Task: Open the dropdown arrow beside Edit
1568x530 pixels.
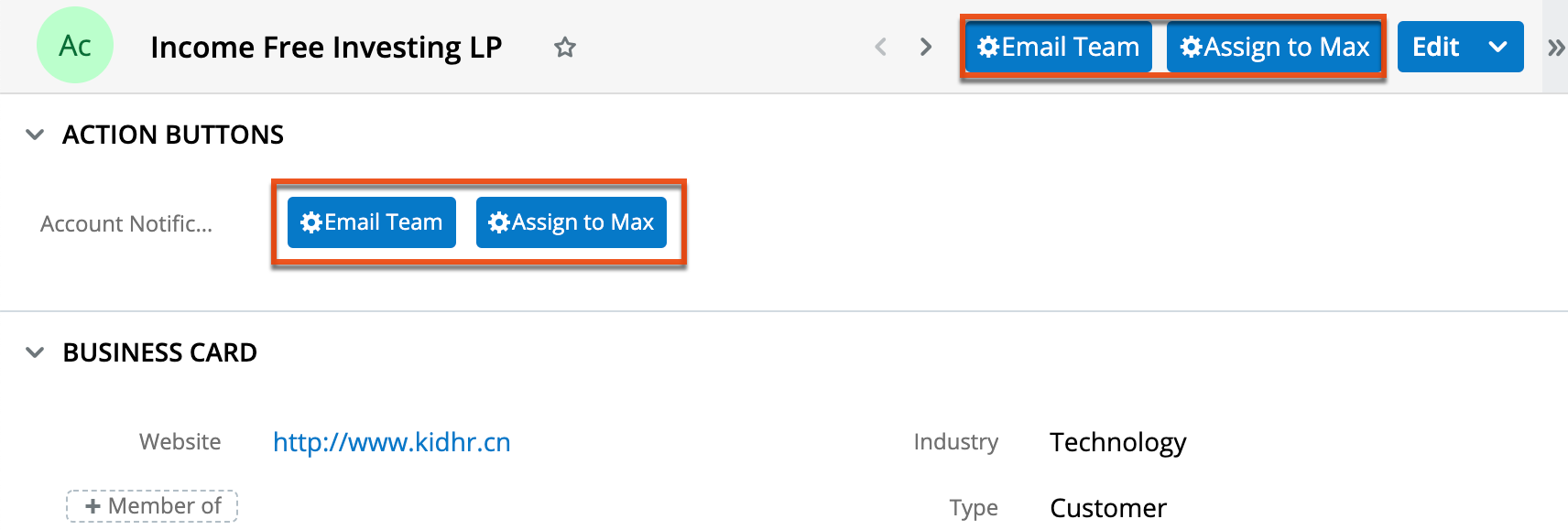Action: click(x=1498, y=48)
